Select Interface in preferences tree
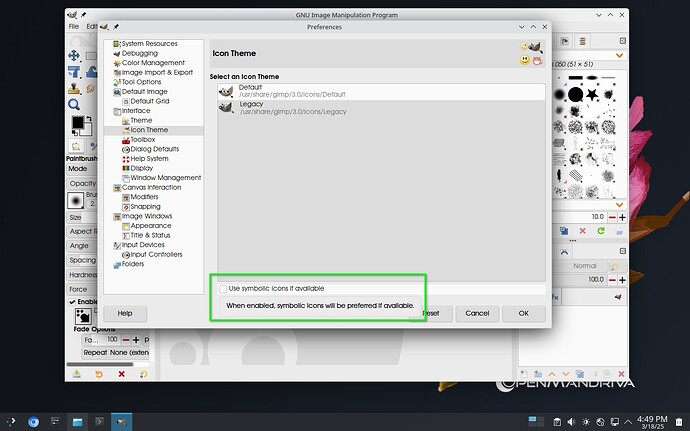690x431 pixels. point(136,111)
